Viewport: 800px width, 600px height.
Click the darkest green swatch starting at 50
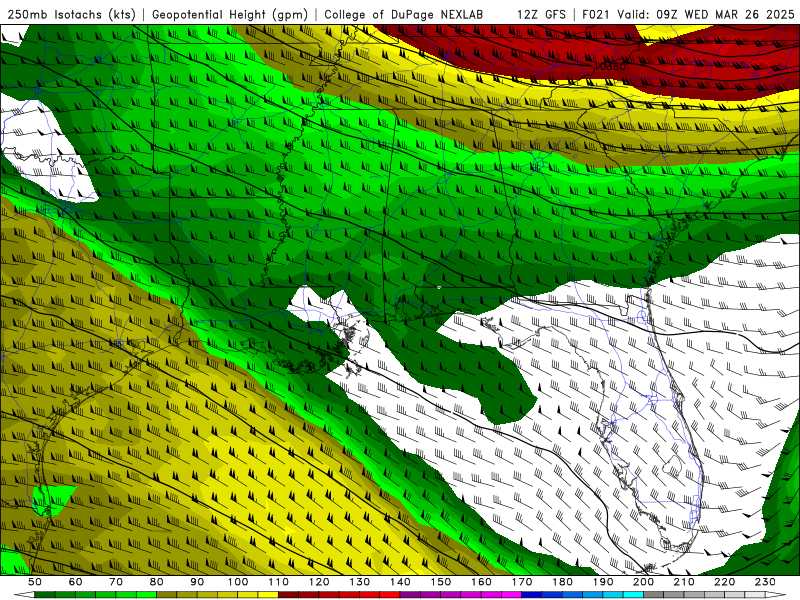point(45,595)
